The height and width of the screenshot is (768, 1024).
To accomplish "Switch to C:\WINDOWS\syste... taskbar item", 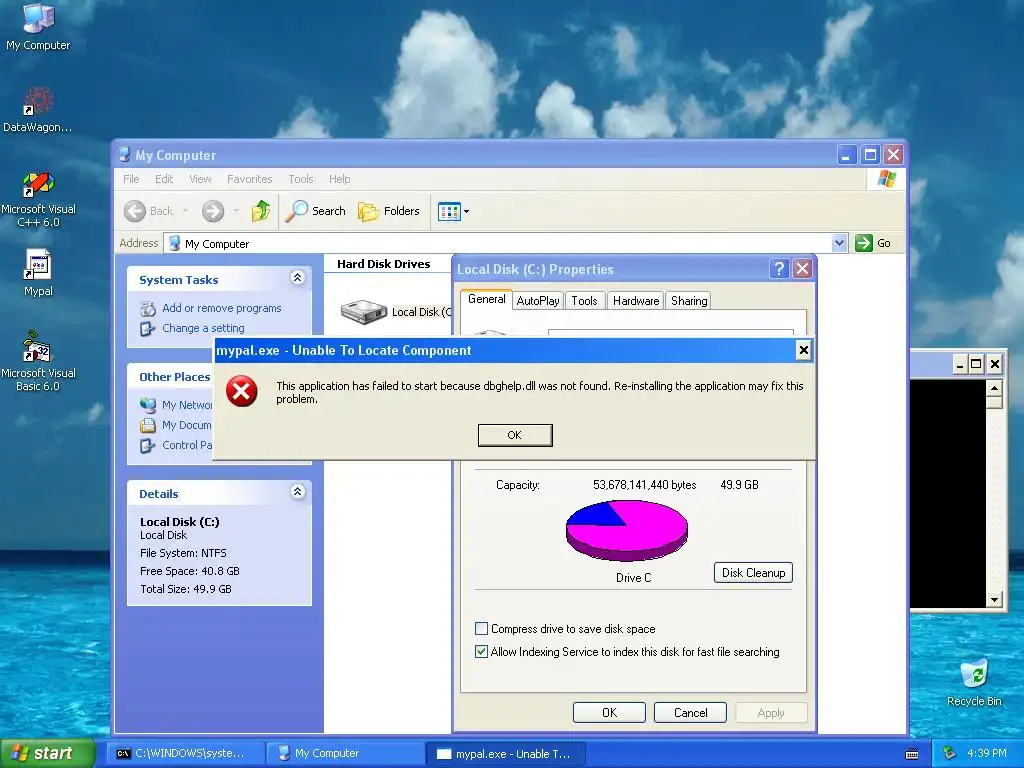I will click(x=185, y=754).
